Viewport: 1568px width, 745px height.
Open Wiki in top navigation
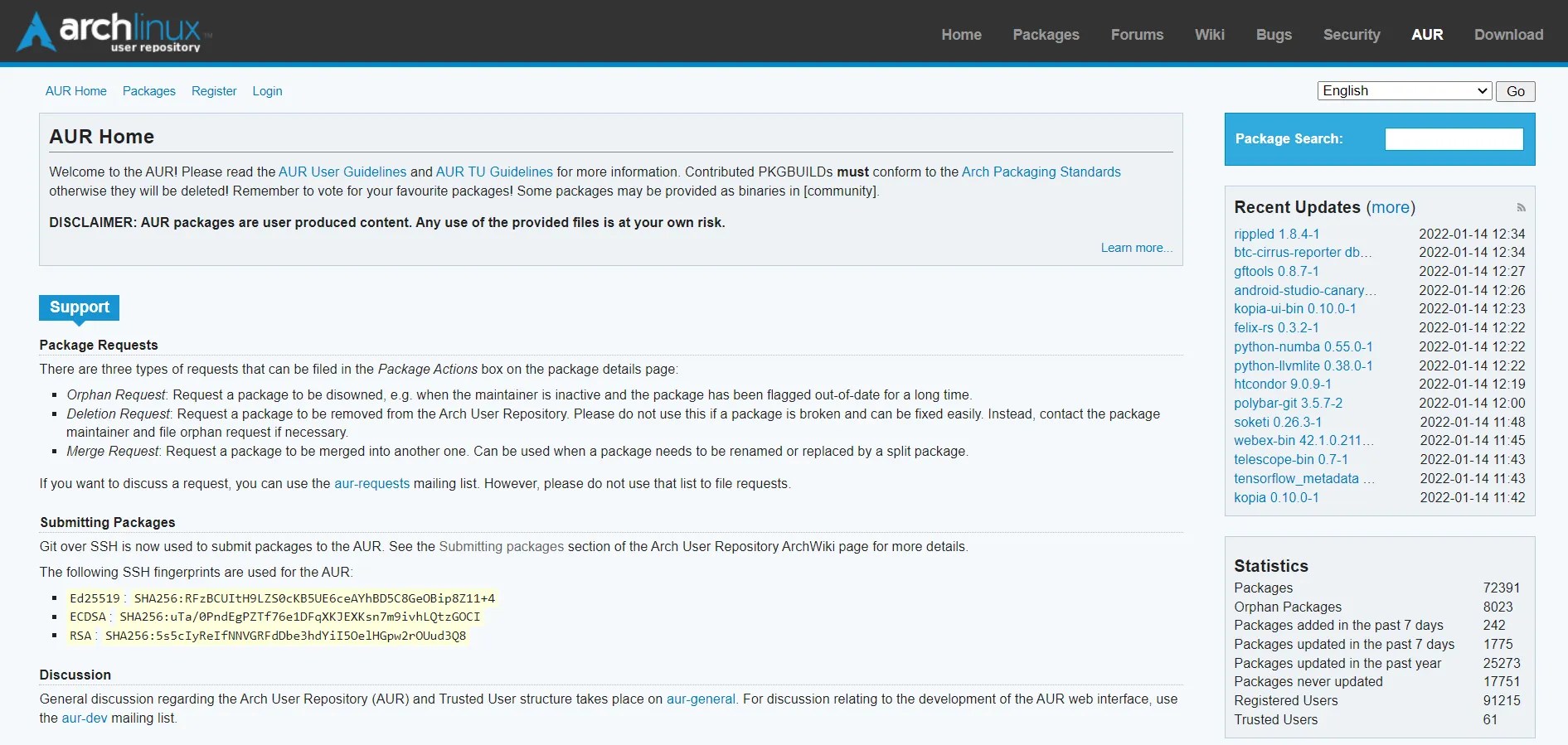(x=1209, y=35)
